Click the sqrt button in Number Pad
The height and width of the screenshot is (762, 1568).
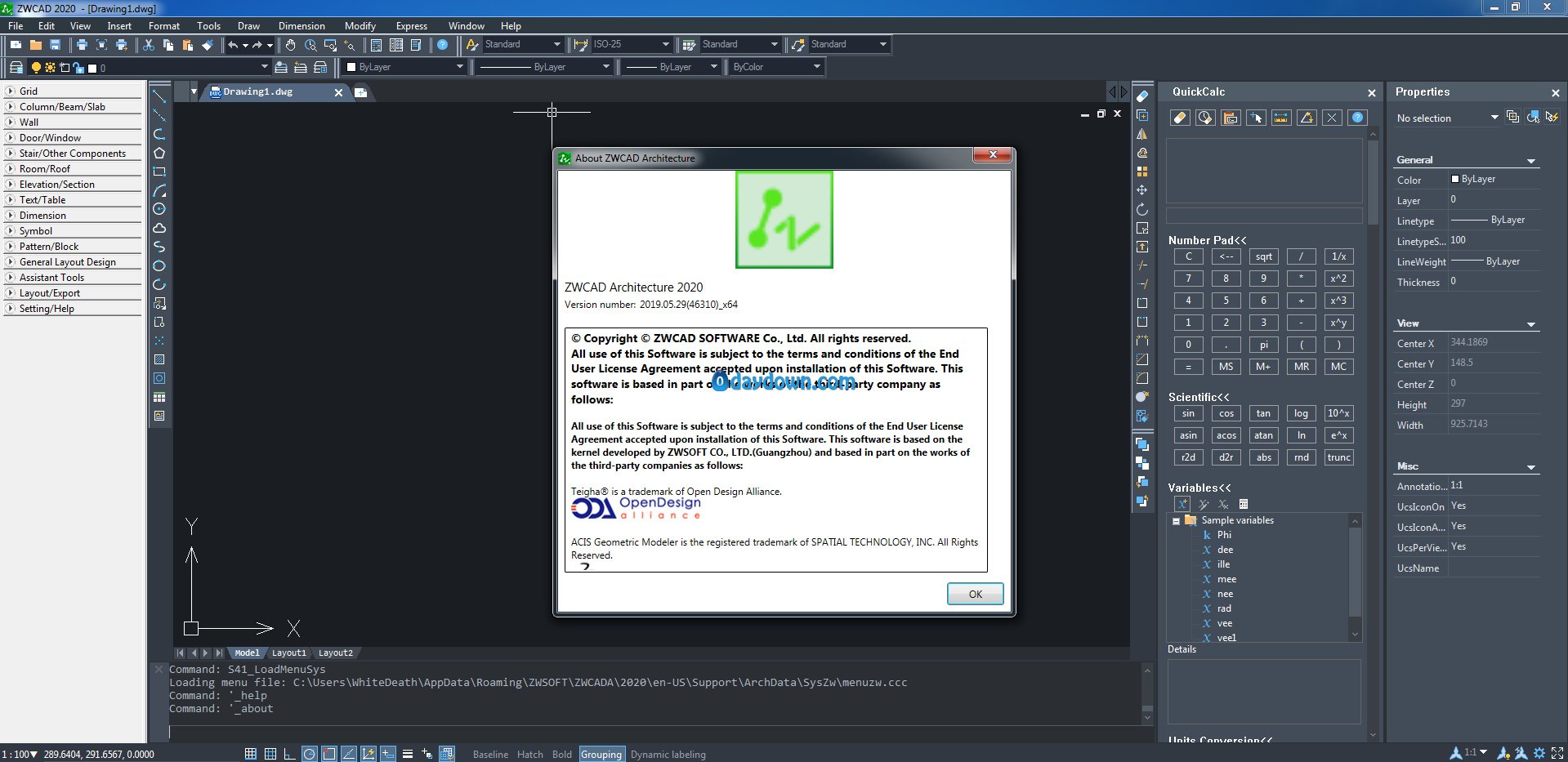tap(1263, 256)
